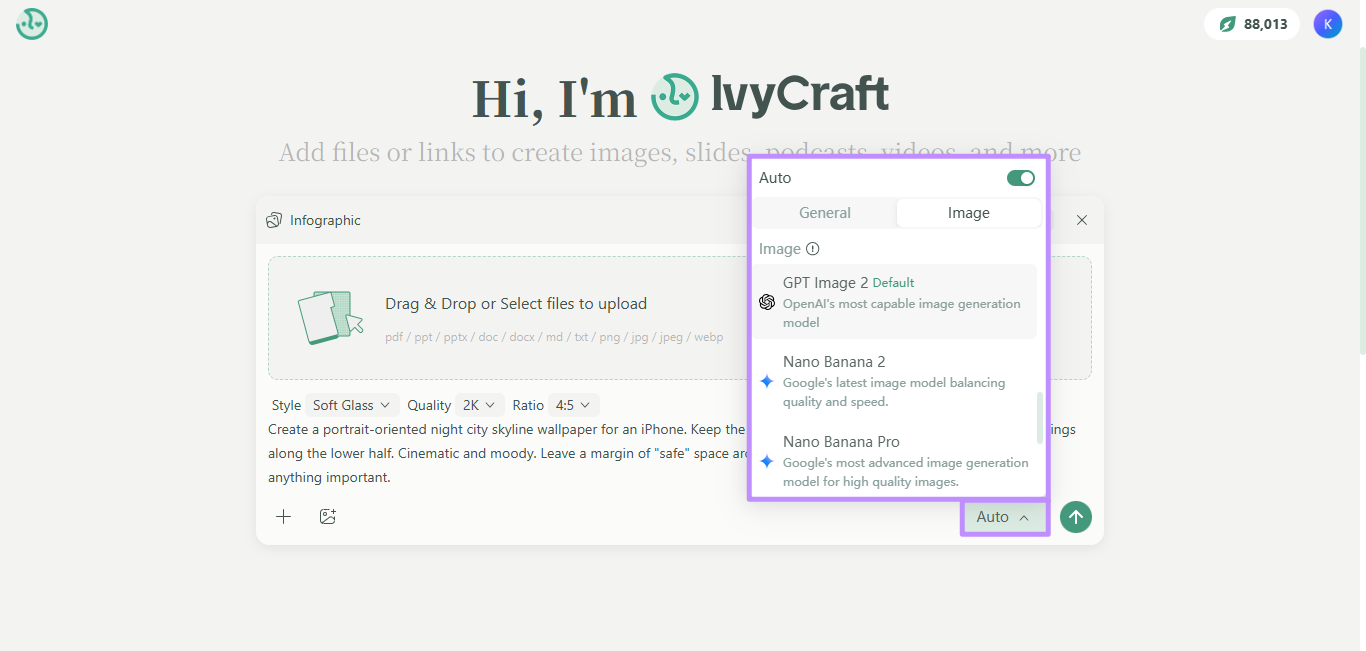Viewport: 1366px width, 651px height.
Task: Click the green leaf credits icon
Action: coord(1227,24)
